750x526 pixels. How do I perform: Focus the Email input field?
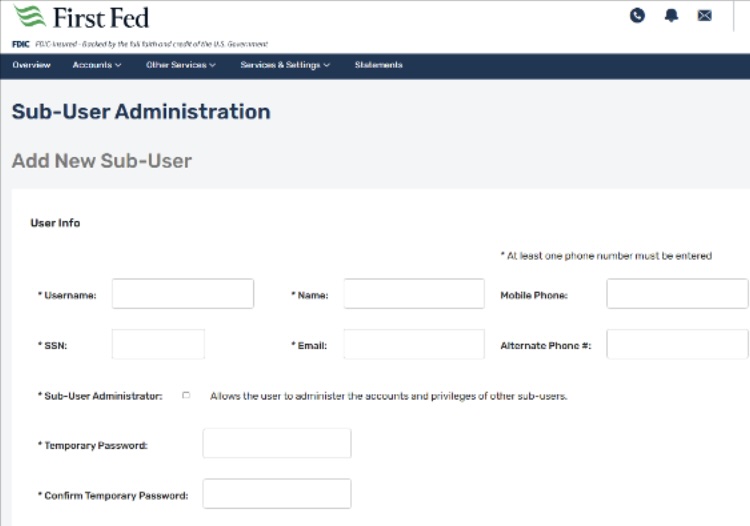pos(414,344)
